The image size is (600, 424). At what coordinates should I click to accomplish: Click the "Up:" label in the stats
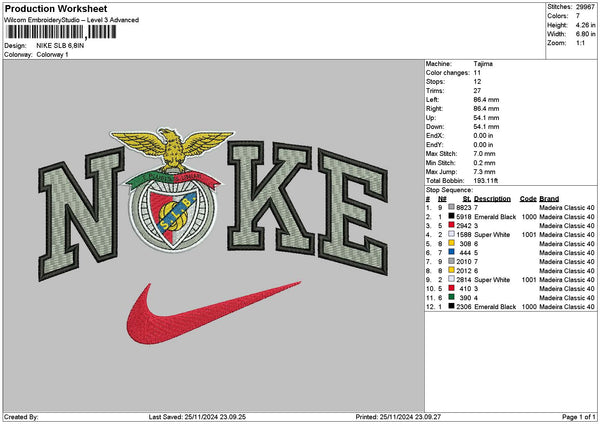coord(430,117)
